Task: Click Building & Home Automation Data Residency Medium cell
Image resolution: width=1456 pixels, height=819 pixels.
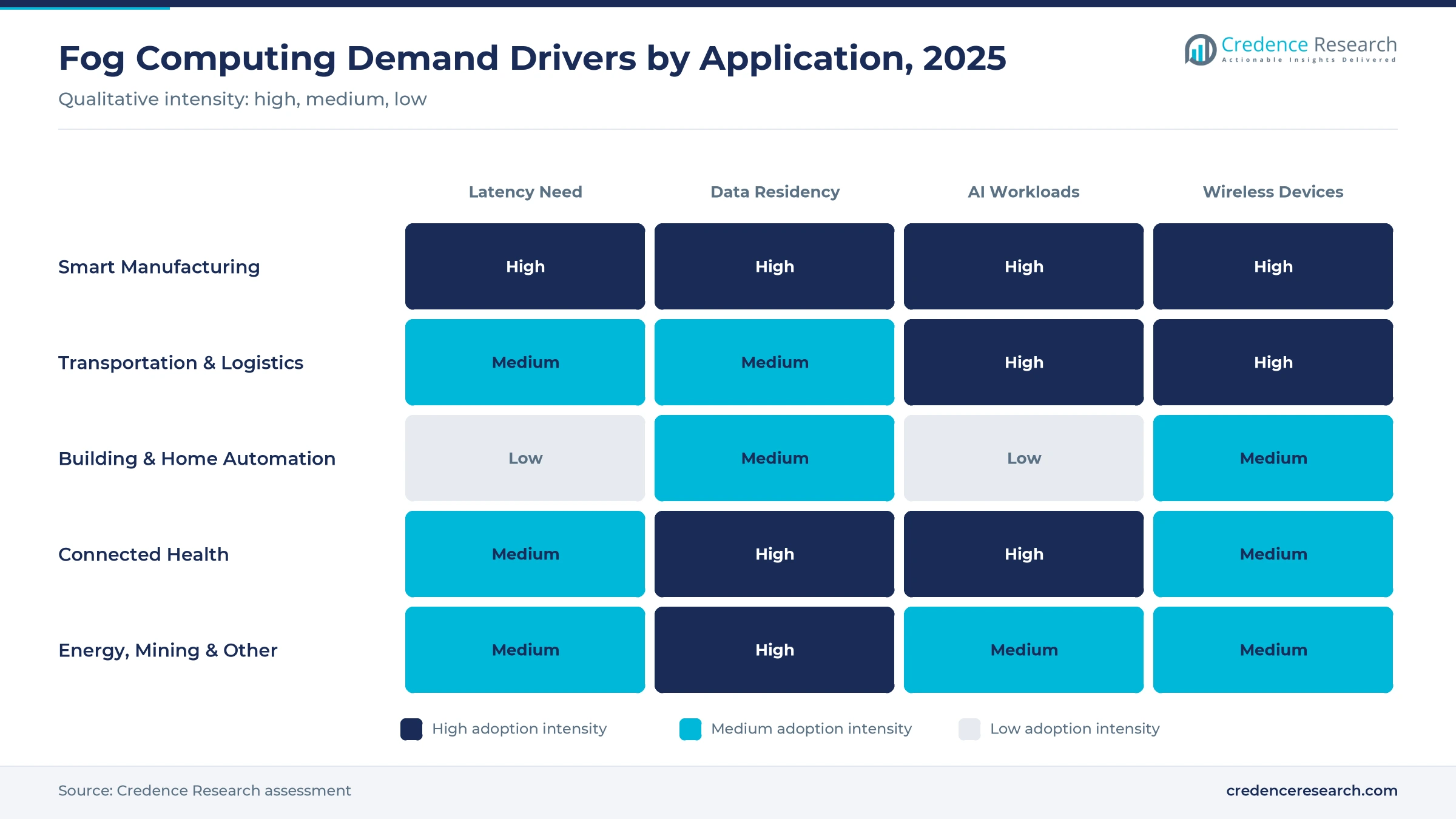Action: point(775,458)
